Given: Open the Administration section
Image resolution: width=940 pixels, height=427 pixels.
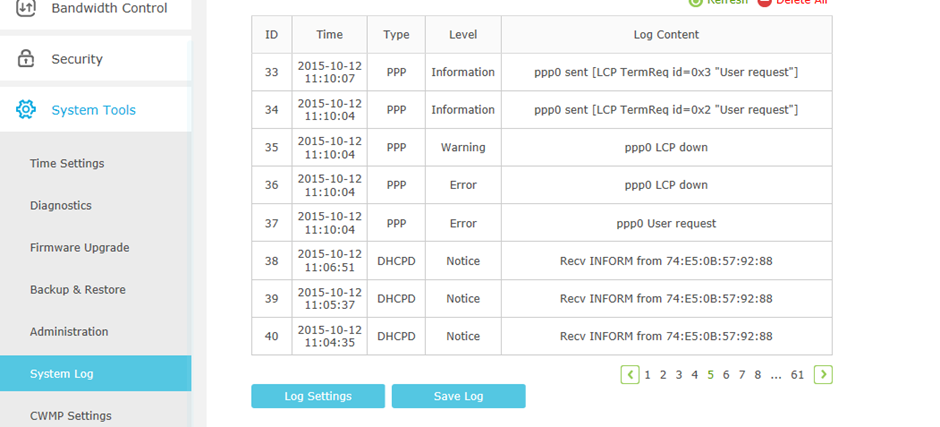Looking at the screenshot, I should 69,331.
